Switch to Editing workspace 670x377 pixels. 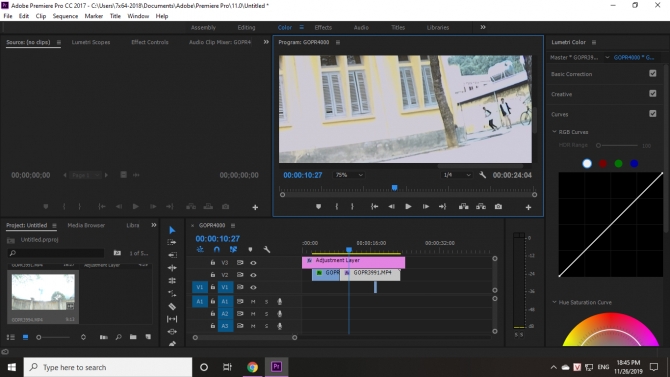(x=246, y=27)
